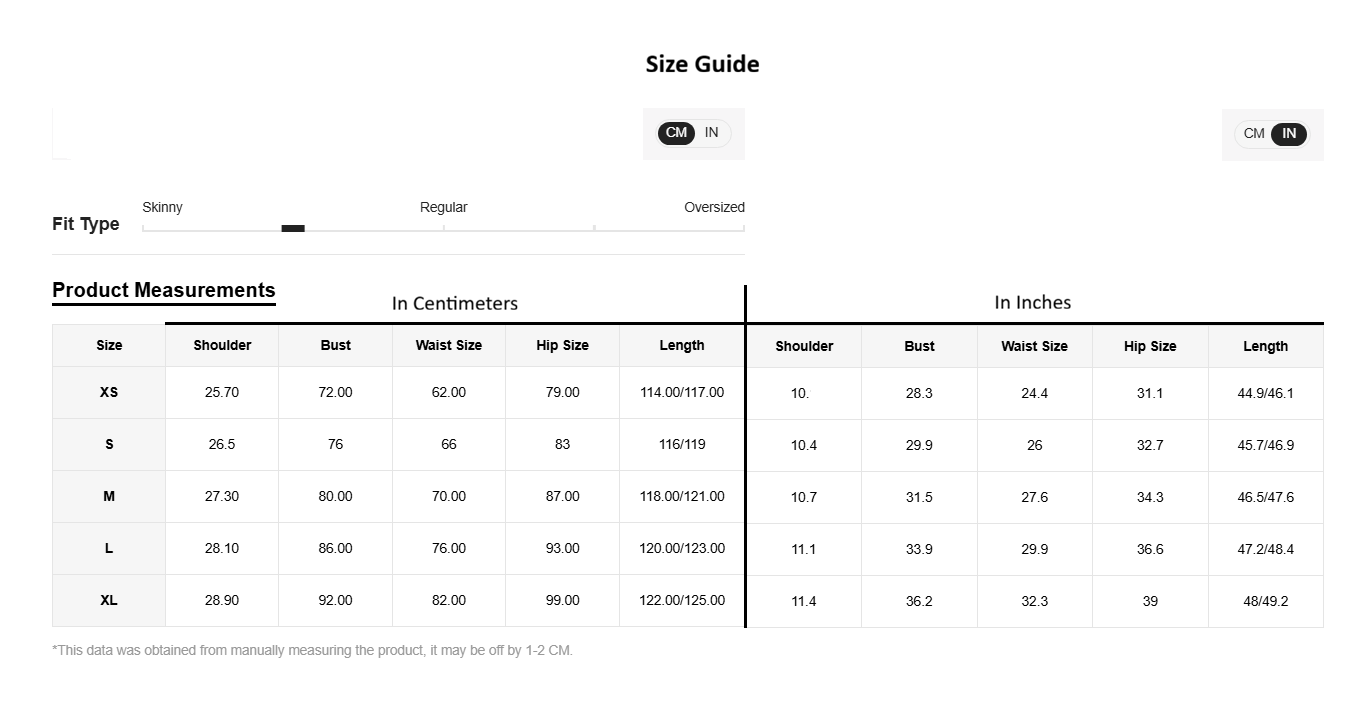Click the In Centimeters table title

point(454,303)
